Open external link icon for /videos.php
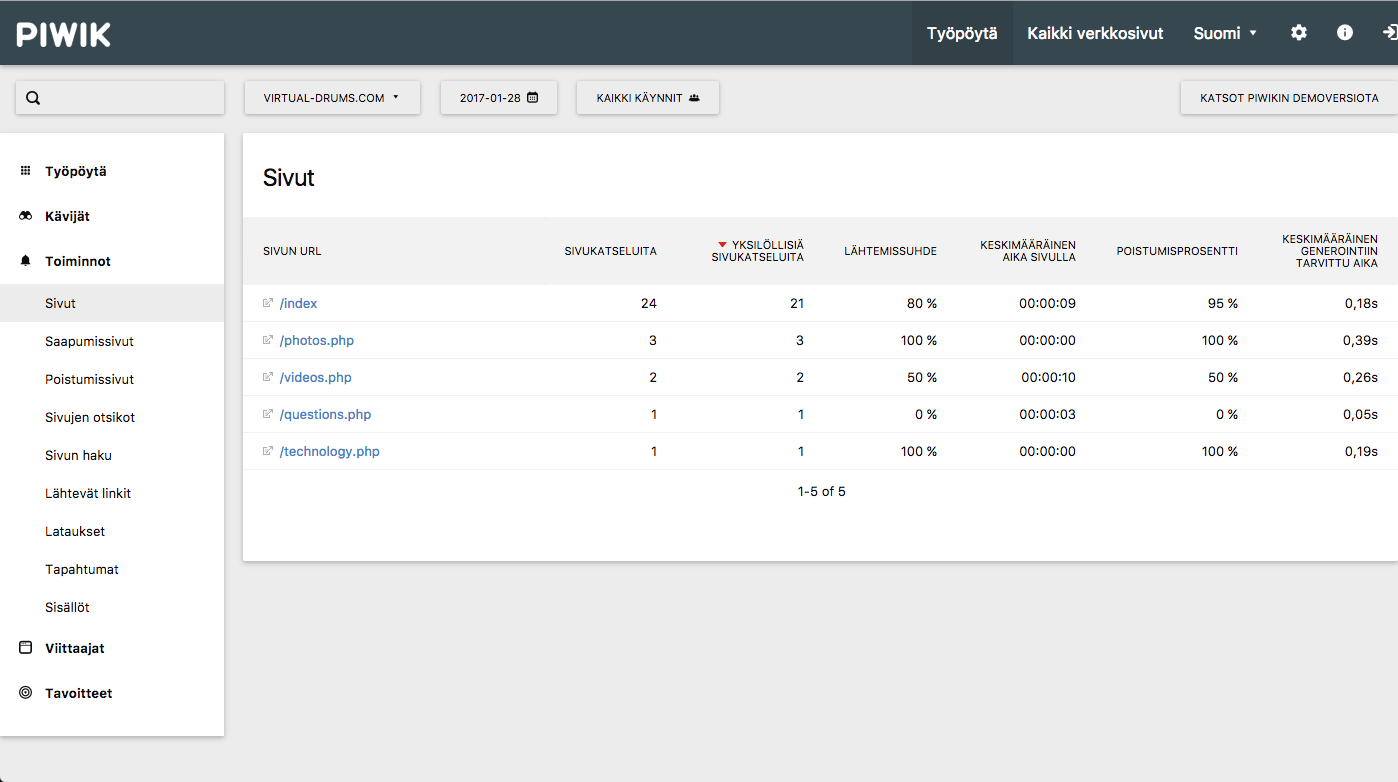Image resolution: width=1398 pixels, height=782 pixels. 268,377
